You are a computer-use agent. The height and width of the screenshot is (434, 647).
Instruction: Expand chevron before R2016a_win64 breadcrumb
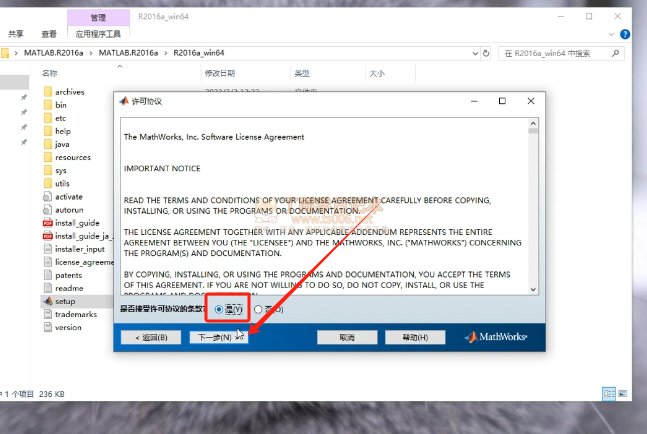click(x=166, y=53)
